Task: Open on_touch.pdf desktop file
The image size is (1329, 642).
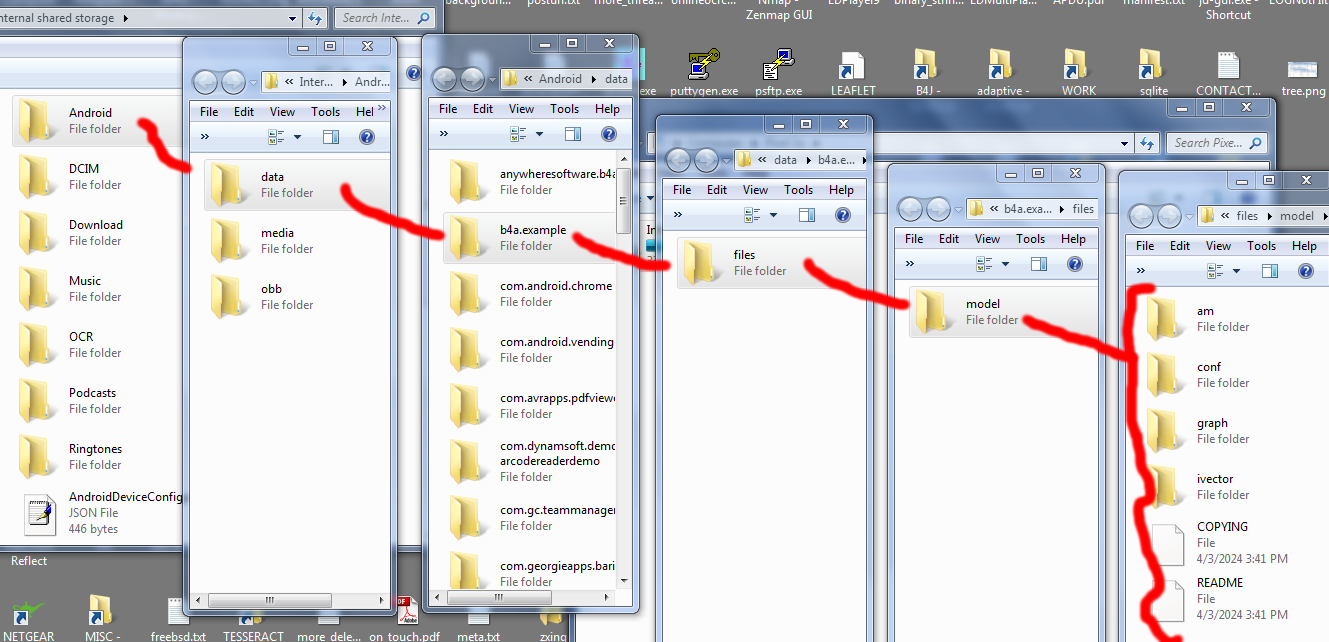Action: (x=404, y=620)
